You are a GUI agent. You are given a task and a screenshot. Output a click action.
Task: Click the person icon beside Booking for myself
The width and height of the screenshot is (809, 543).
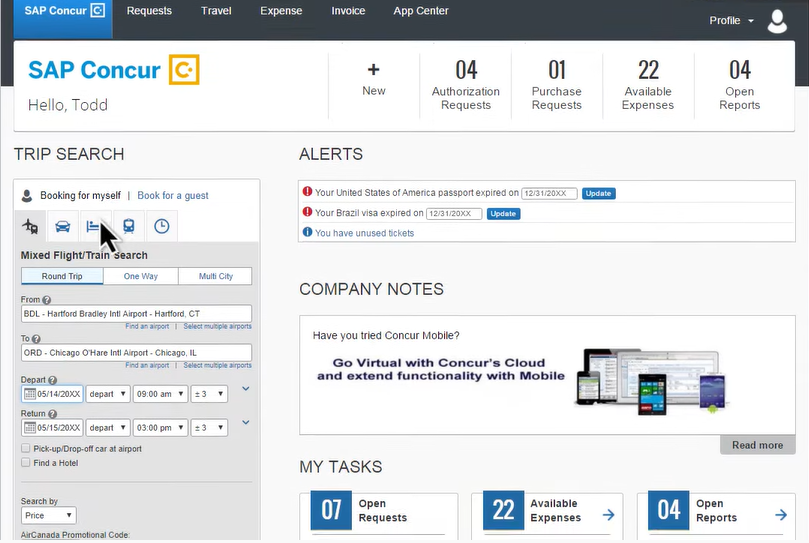(x=27, y=196)
